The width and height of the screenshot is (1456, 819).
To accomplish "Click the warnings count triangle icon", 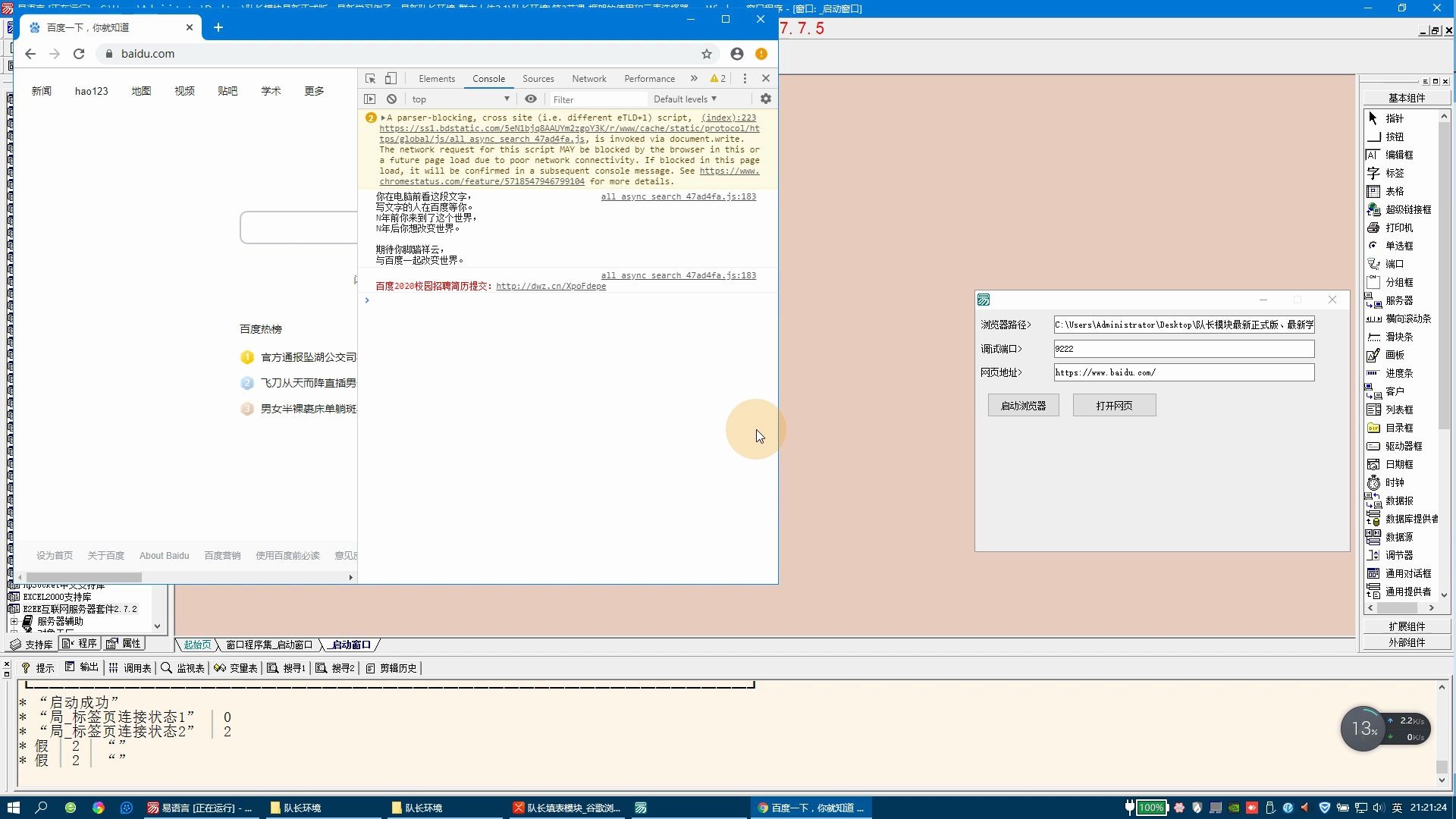I will point(717,78).
